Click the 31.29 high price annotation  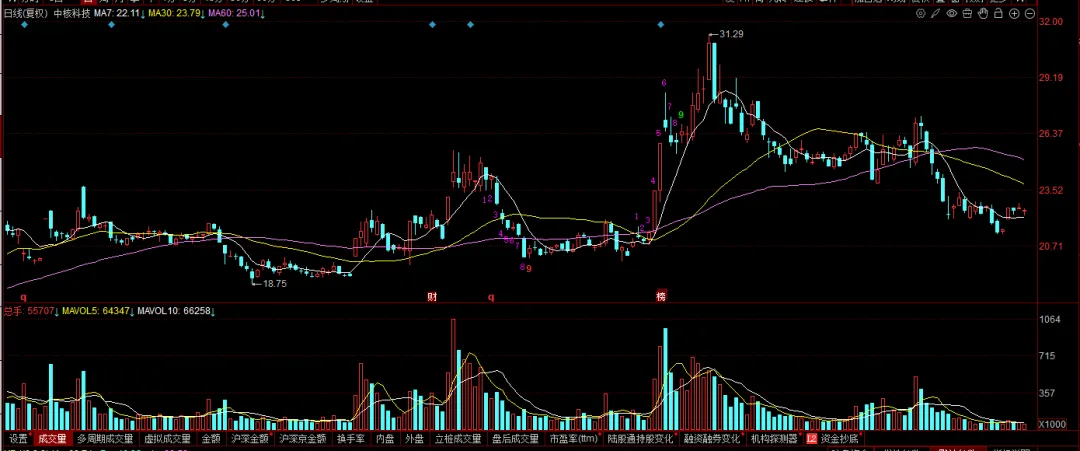tap(731, 34)
